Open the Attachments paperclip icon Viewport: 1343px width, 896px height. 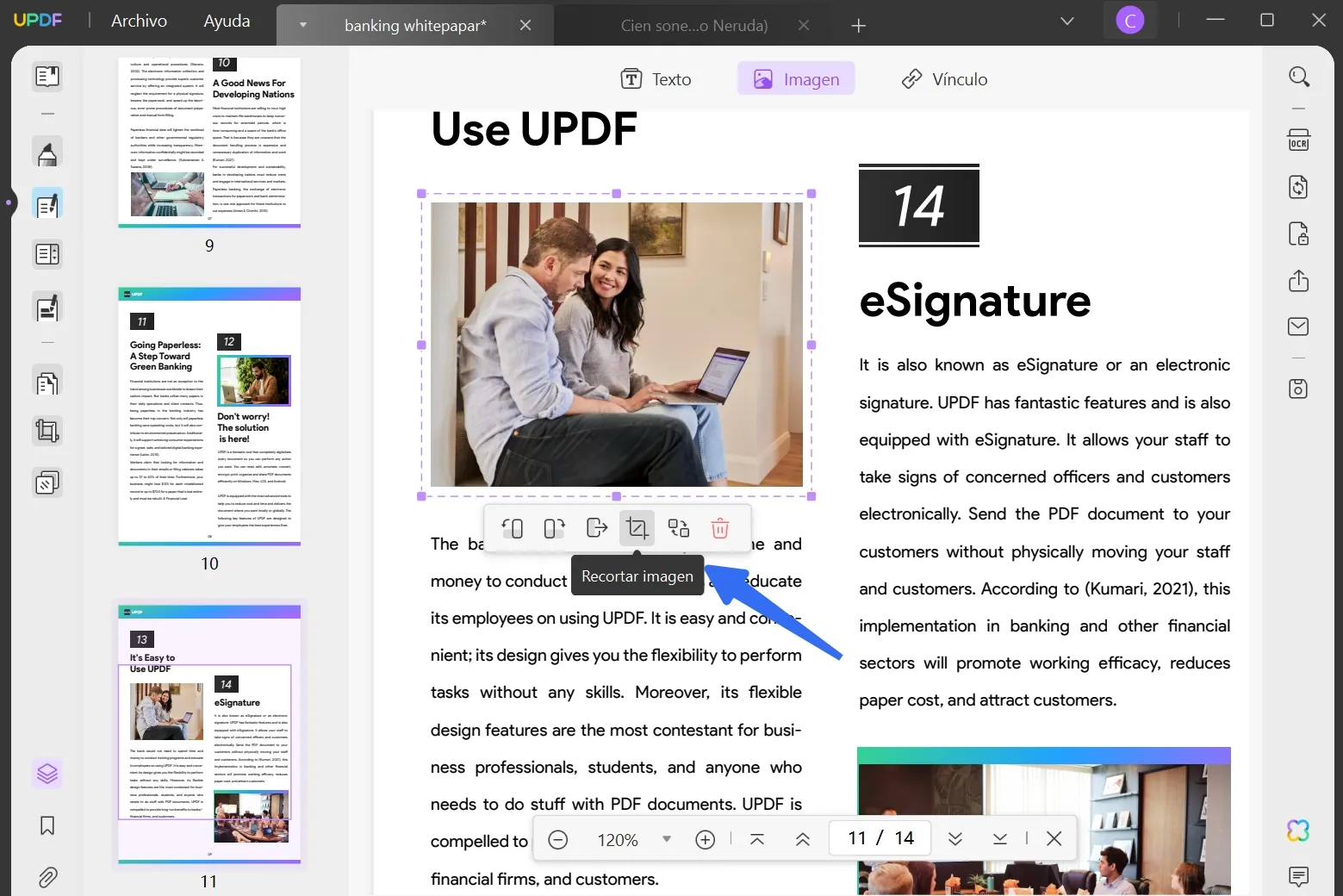[47, 877]
